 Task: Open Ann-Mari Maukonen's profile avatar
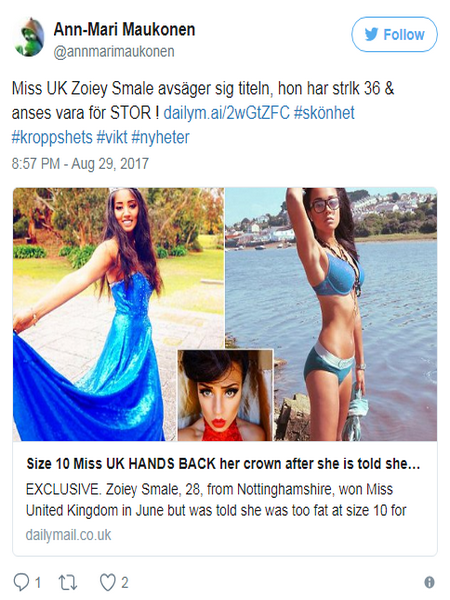(29, 37)
